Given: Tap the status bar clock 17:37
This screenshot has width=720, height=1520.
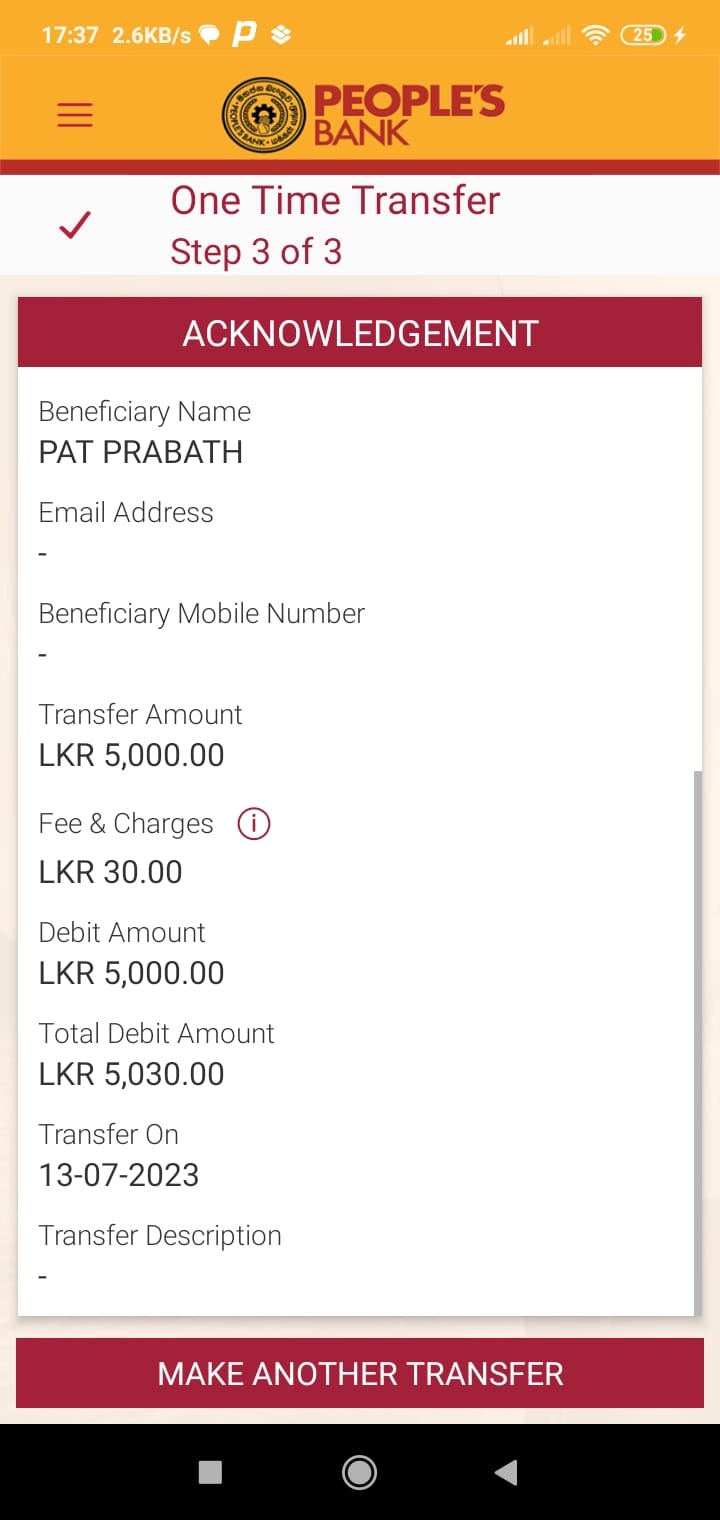Looking at the screenshot, I should pyautogui.click(x=70, y=36).
